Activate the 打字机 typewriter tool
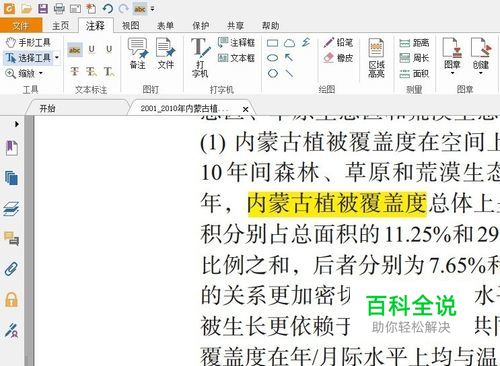Viewport: 500px width, 366px height. tap(200, 57)
